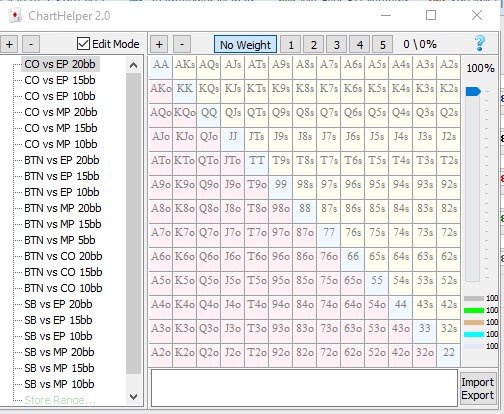Click the gray color swatch in the legend

click(x=474, y=298)
